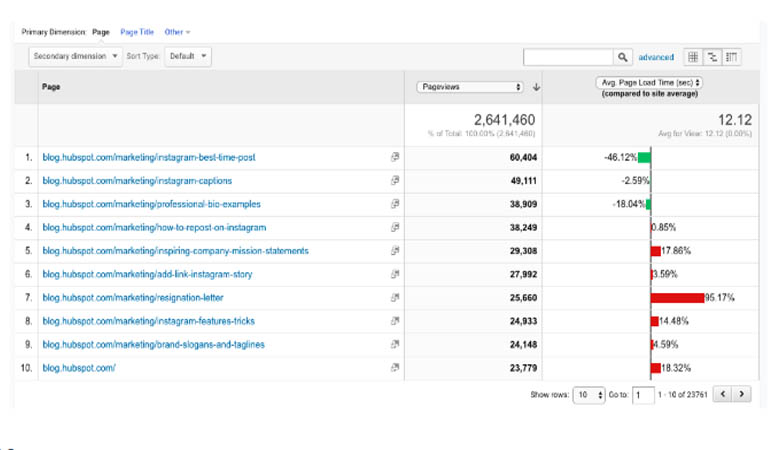Open professional-bio-examples external link icon
Image resolution: width=768 pixels, height=450 pixels.
395,204
